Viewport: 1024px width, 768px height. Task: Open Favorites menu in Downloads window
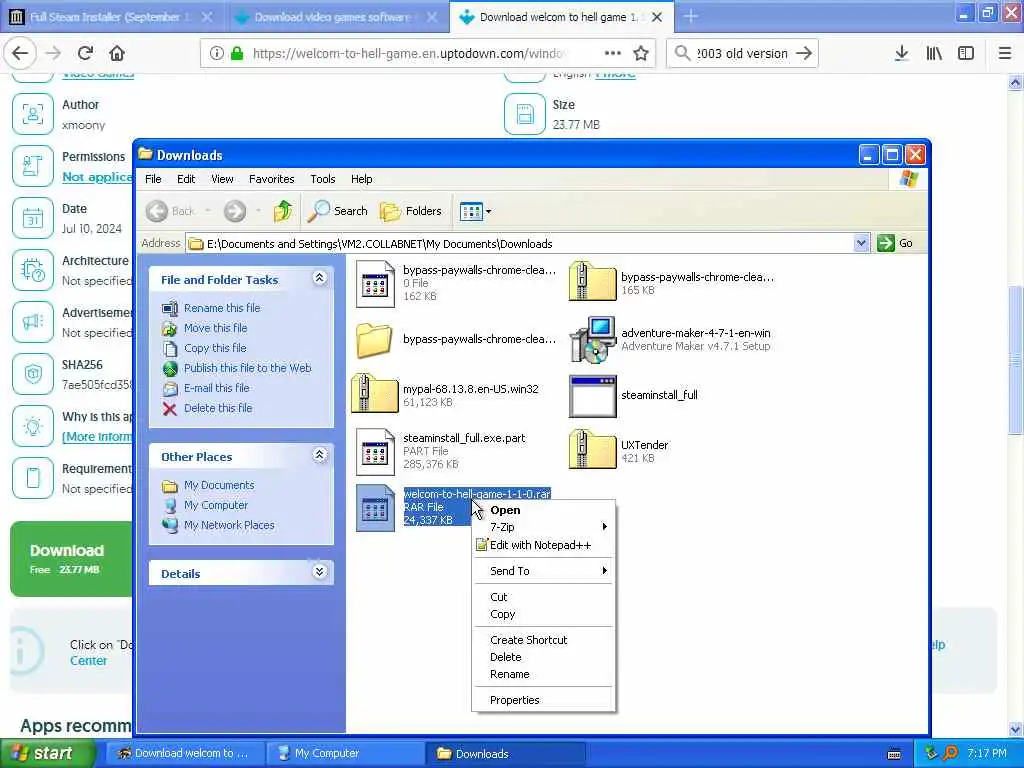pyautogui.click(x=272, y=179)
